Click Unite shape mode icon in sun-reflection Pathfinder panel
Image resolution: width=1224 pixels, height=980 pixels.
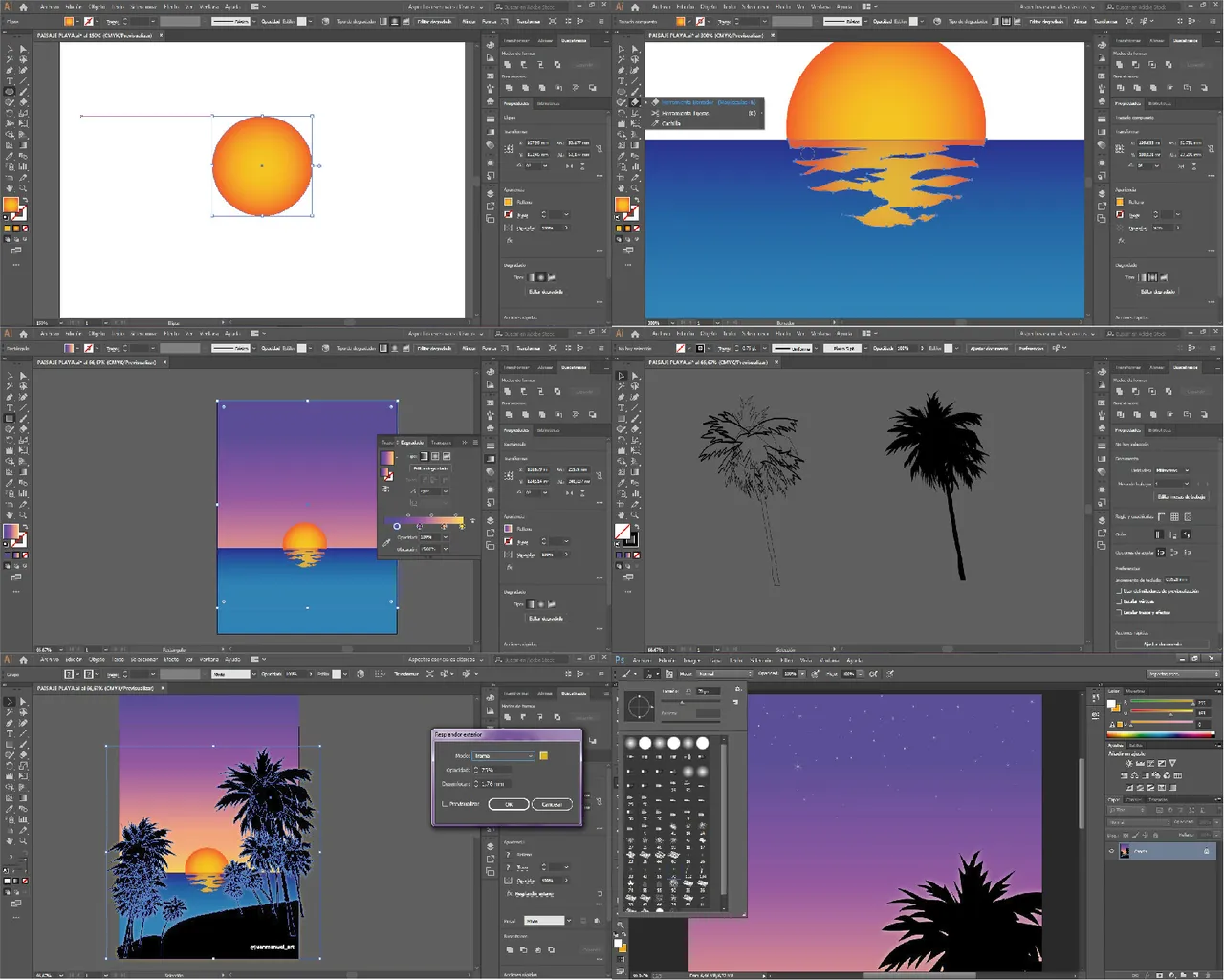1119,65
